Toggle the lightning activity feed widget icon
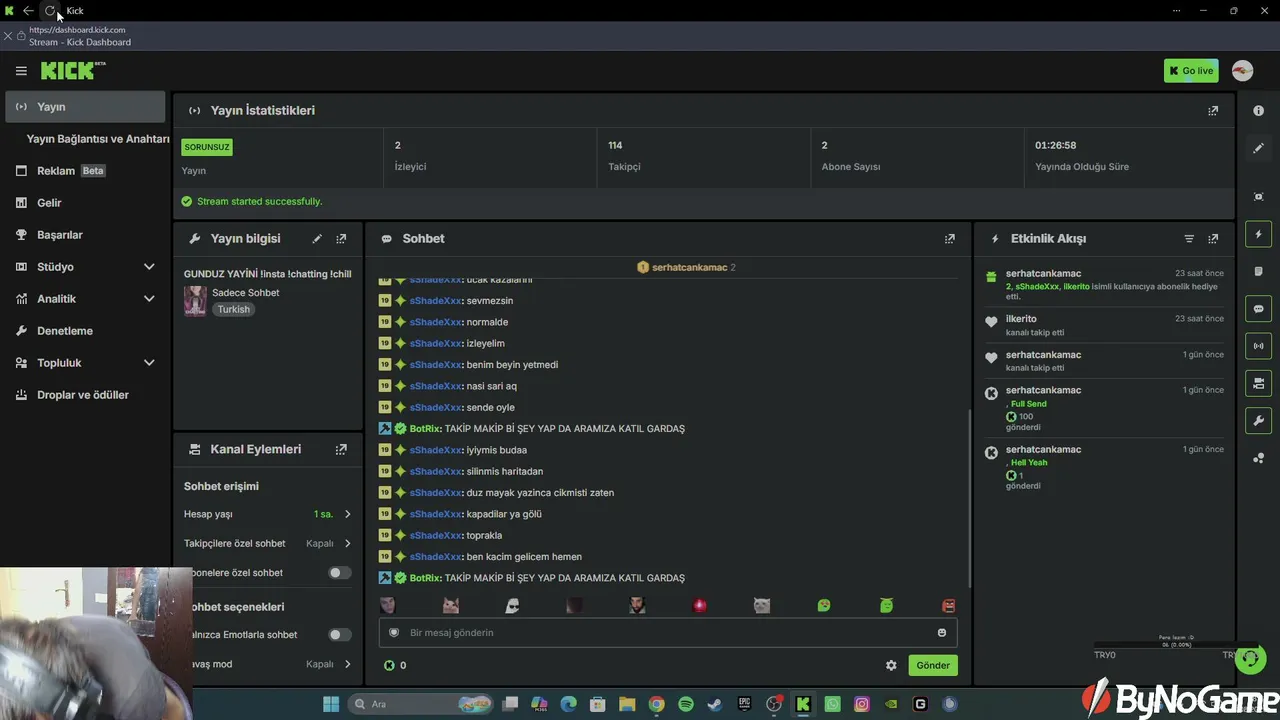Image resolution: width=1280 pixels, height=720 pixels. 1259,234
